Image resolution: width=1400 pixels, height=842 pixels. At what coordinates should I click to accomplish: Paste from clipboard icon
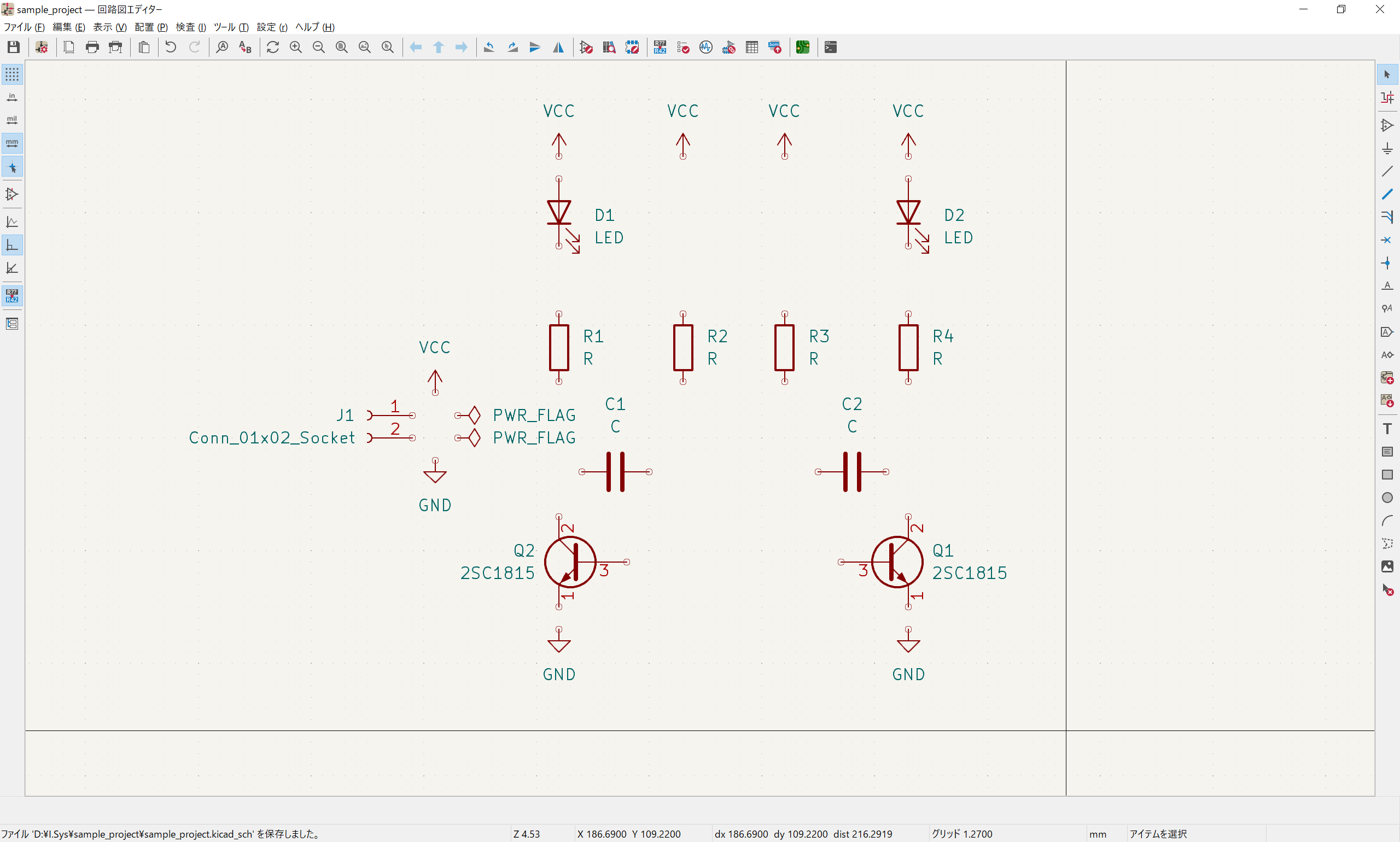pyautogui.click(x=144, y=47)
